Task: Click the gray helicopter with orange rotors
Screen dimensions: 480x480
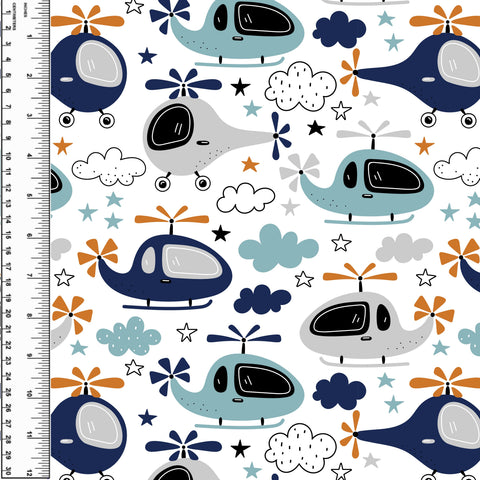Action: (x=377, y=315)
